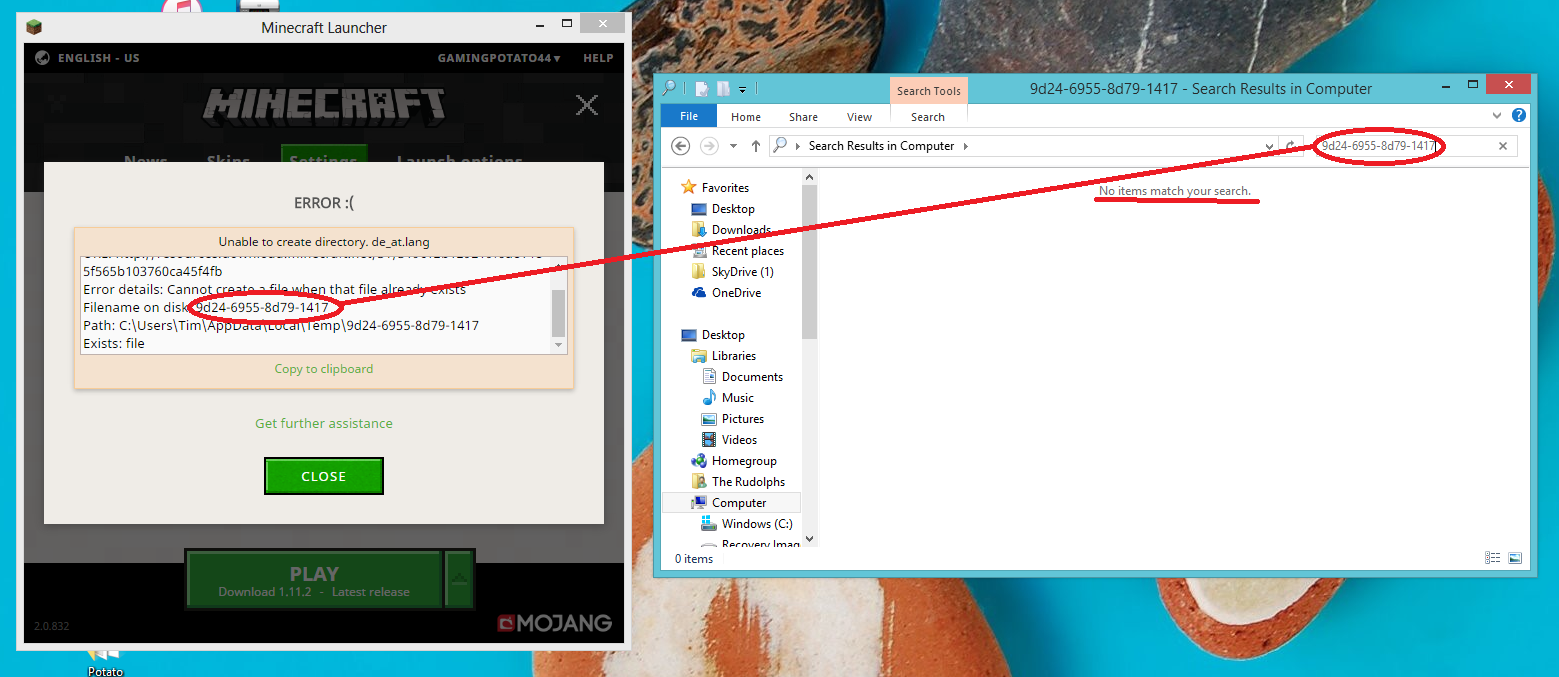Click the globe language icon in Minecraft Launcher
Screen dimensions: 1559x677
pyautogui.click(x=43, y=58)
